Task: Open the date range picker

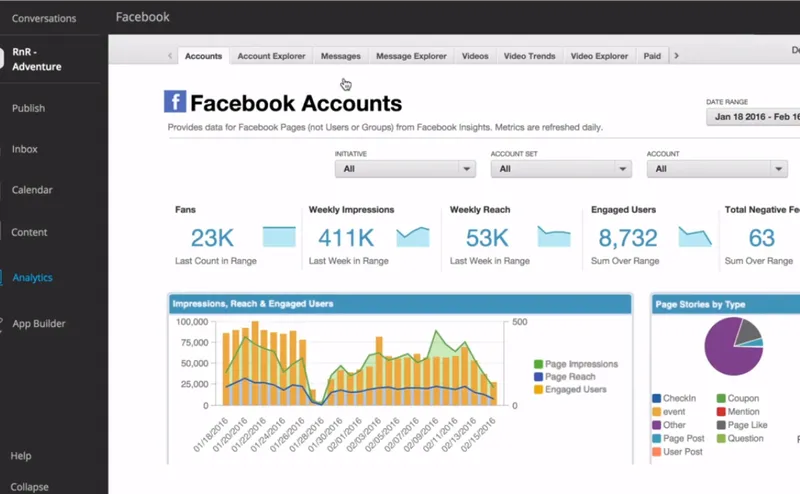Action: click(753, 117)
